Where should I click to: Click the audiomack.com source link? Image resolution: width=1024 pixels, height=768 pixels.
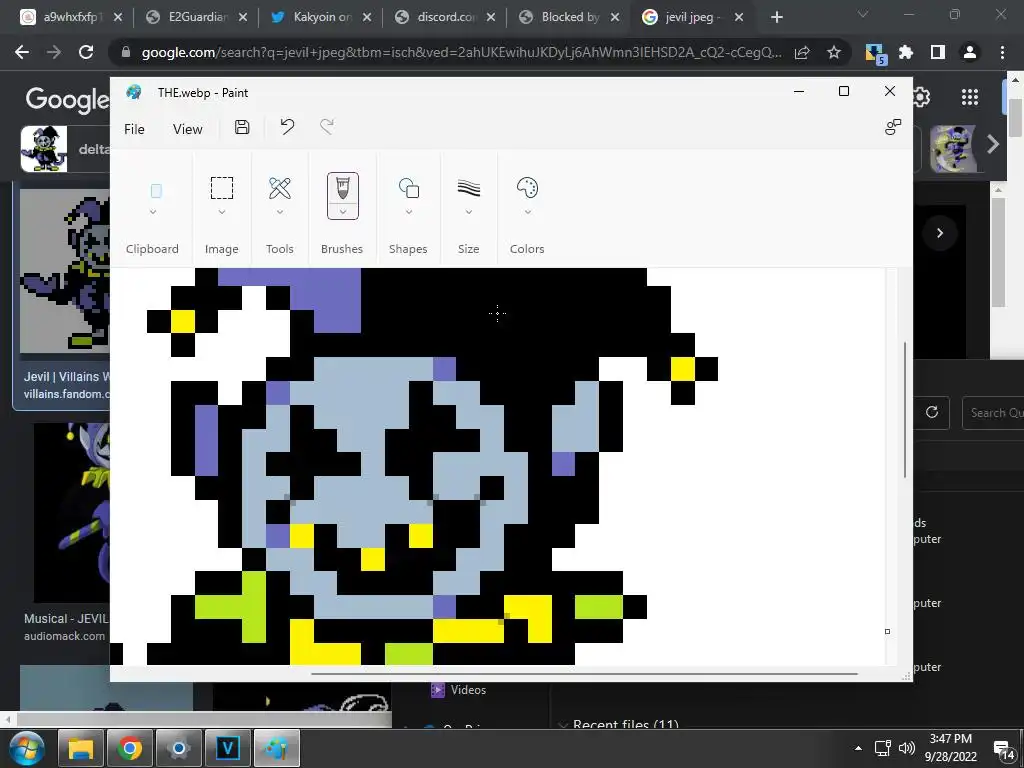pos(64,635)
